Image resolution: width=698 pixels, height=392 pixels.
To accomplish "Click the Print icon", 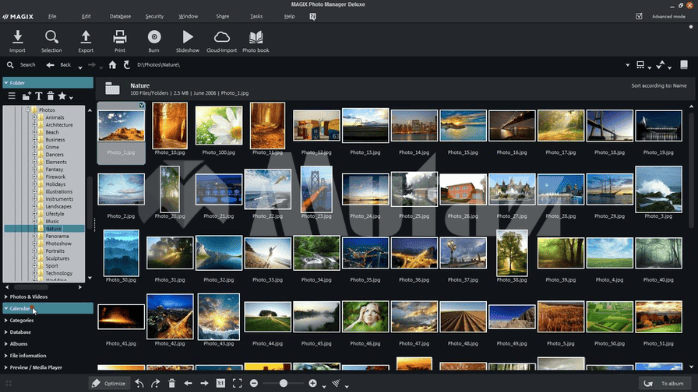I will click(x=120, y=37).
